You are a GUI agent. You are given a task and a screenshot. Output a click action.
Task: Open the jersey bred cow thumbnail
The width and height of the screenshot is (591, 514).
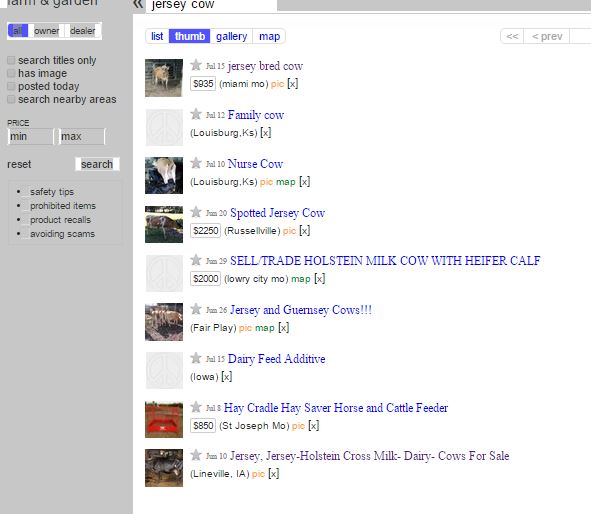[x=164, y=78]
